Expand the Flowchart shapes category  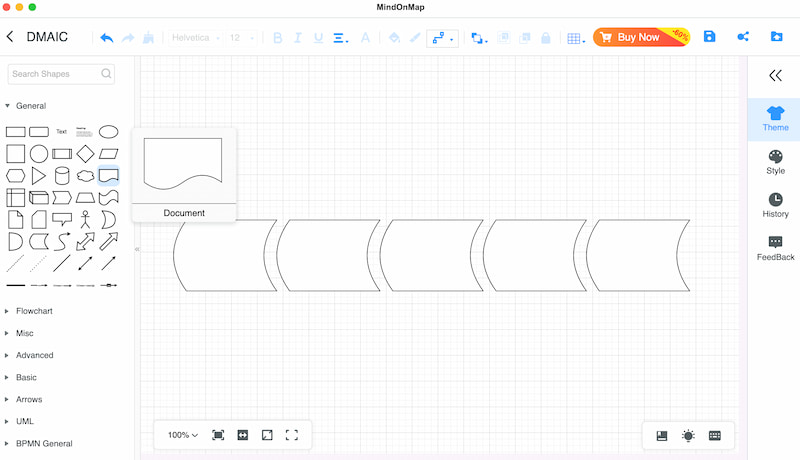pos(34,311)
